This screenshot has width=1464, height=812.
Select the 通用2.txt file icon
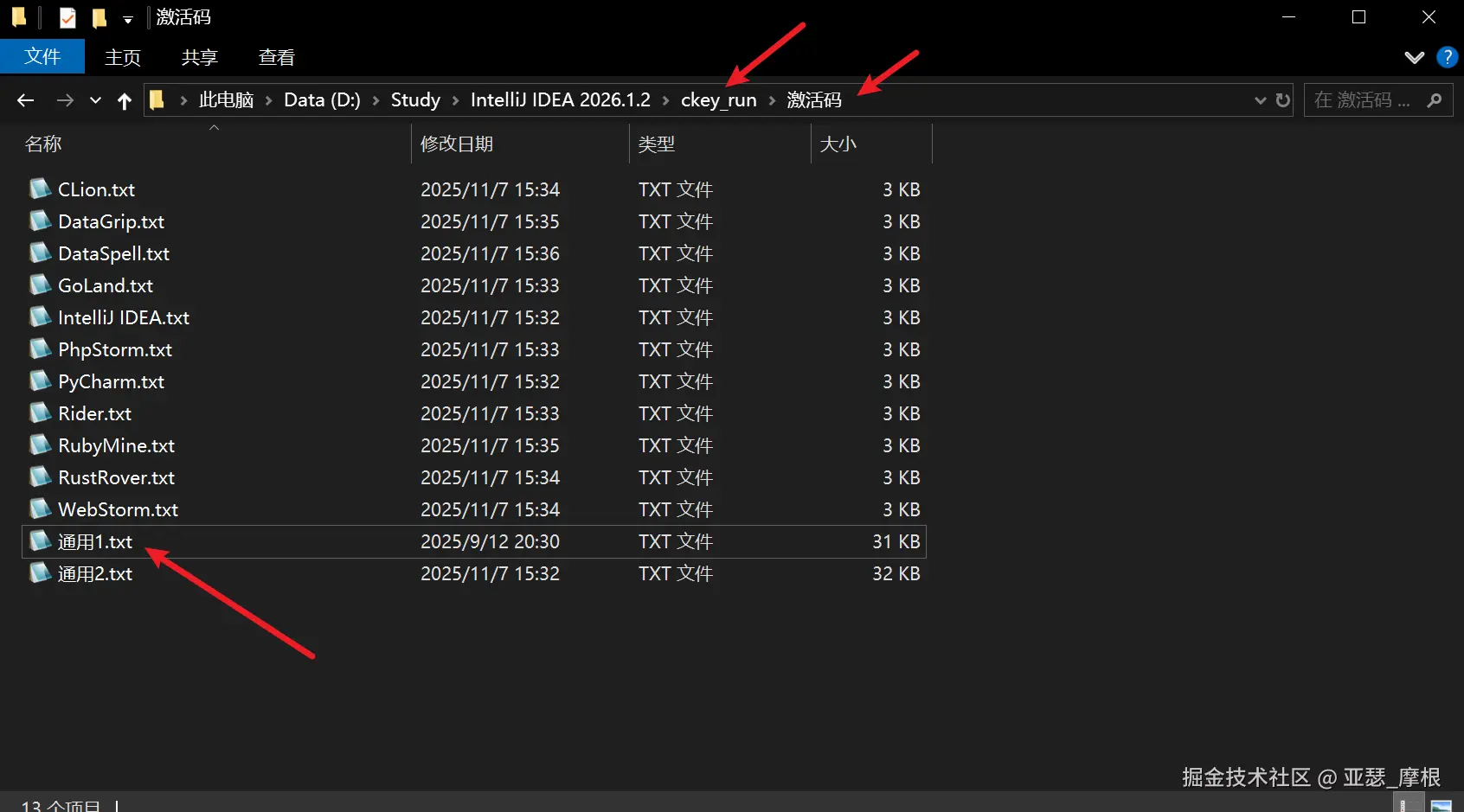click(x=40, y=572)
